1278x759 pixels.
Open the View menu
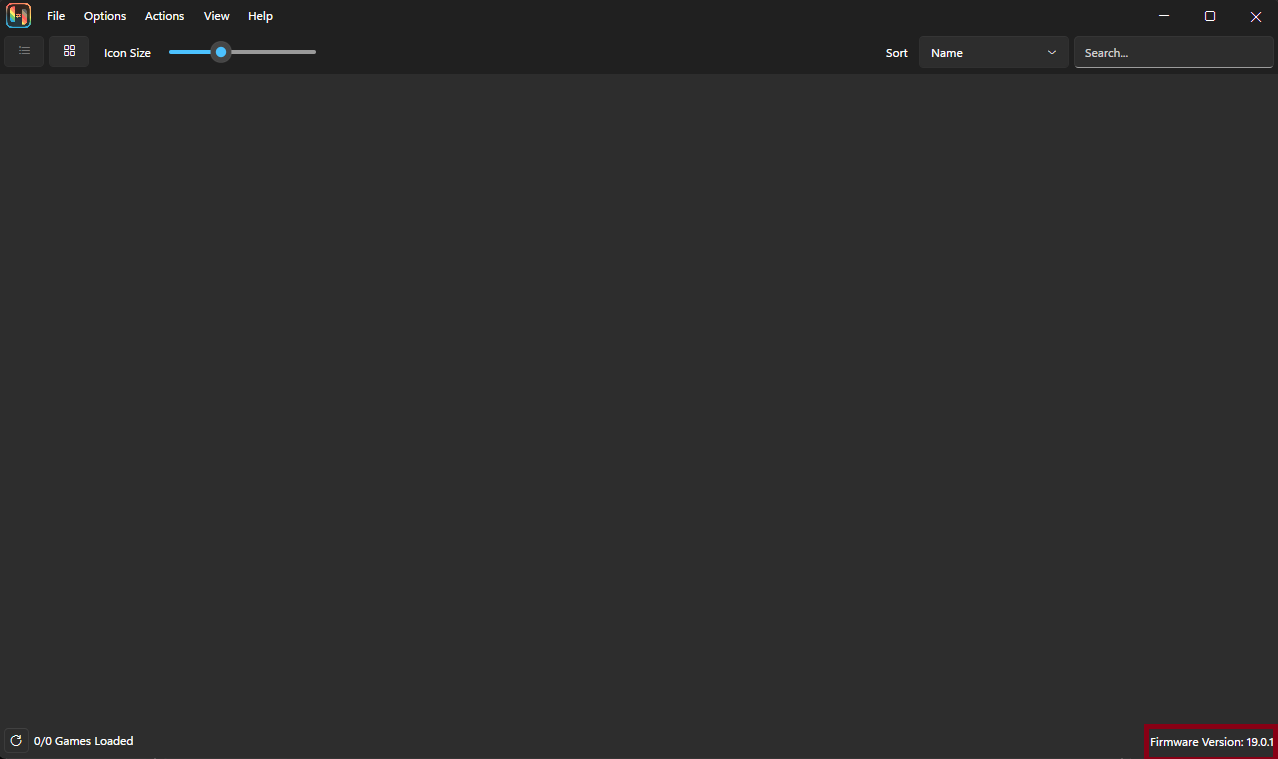coord(217,16)
